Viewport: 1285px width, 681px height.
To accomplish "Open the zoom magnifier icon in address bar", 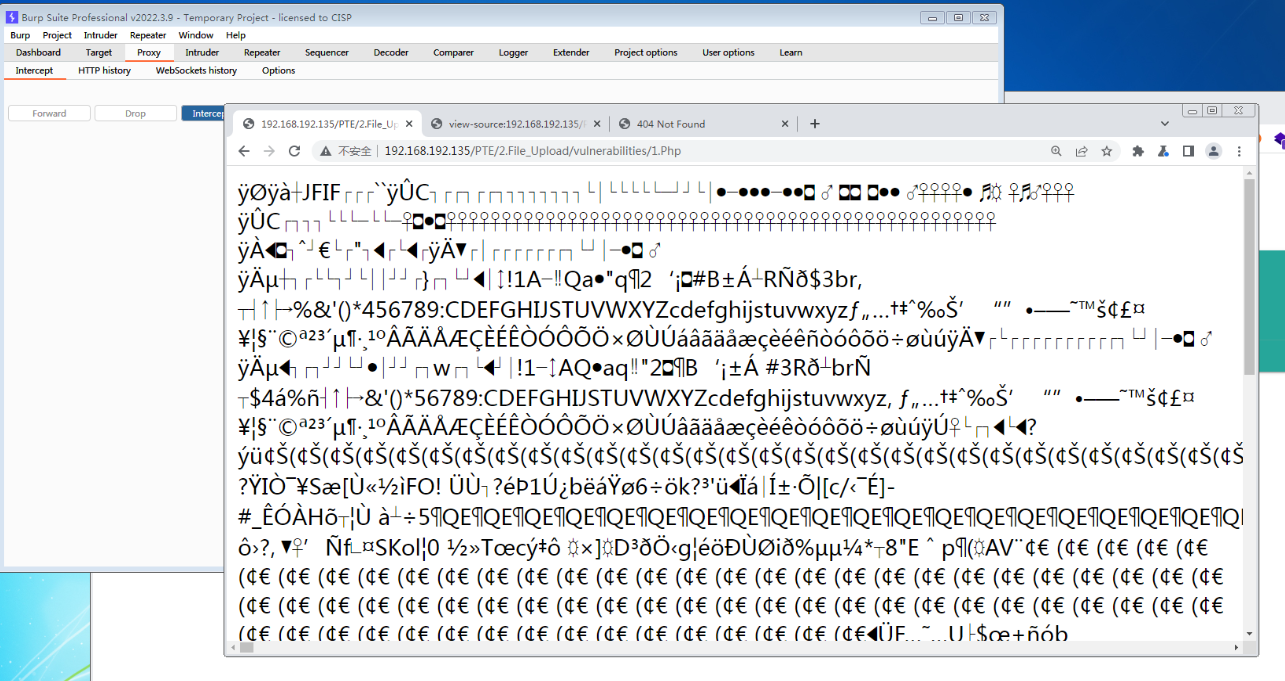I will (x=1057, y=151).
